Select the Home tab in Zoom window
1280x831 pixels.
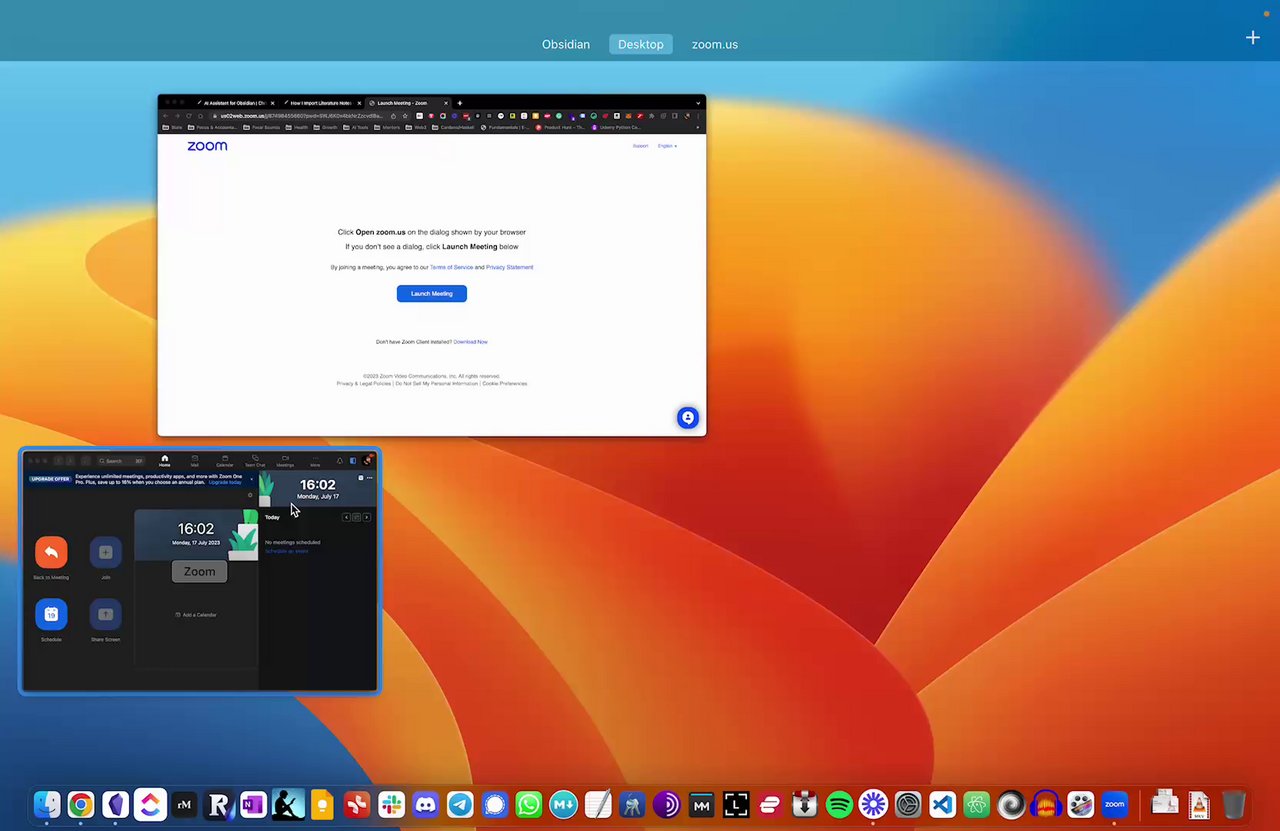[165, 461]
